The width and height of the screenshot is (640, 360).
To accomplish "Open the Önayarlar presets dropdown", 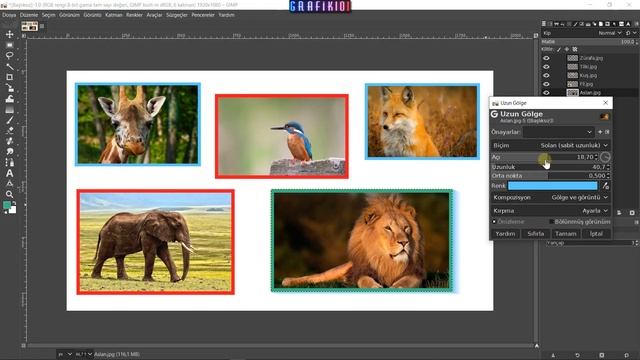I will point(558,132).
